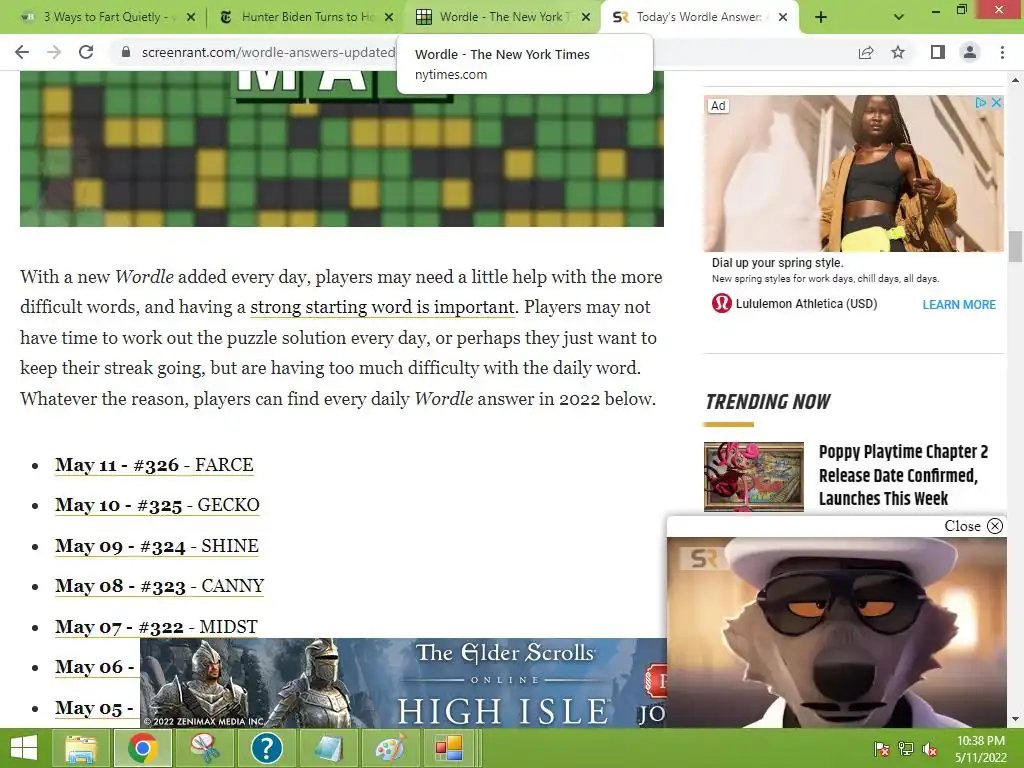The height and width of the screenshot is (768, 1024).
Task: Click the scrollbar up arrow
Action: tap(1015, 80)
